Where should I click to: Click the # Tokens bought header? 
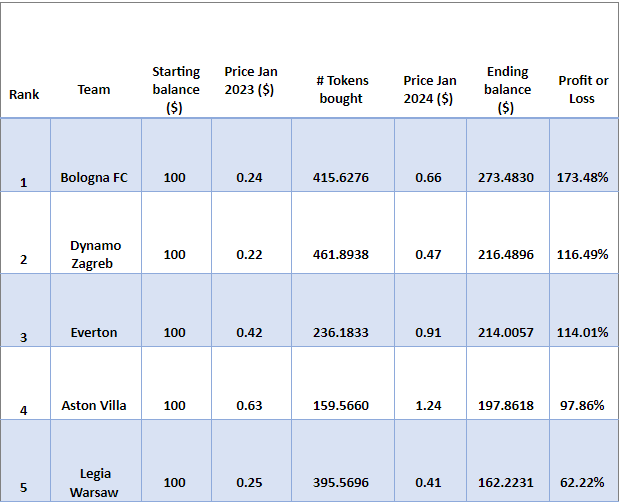[342, 90]
